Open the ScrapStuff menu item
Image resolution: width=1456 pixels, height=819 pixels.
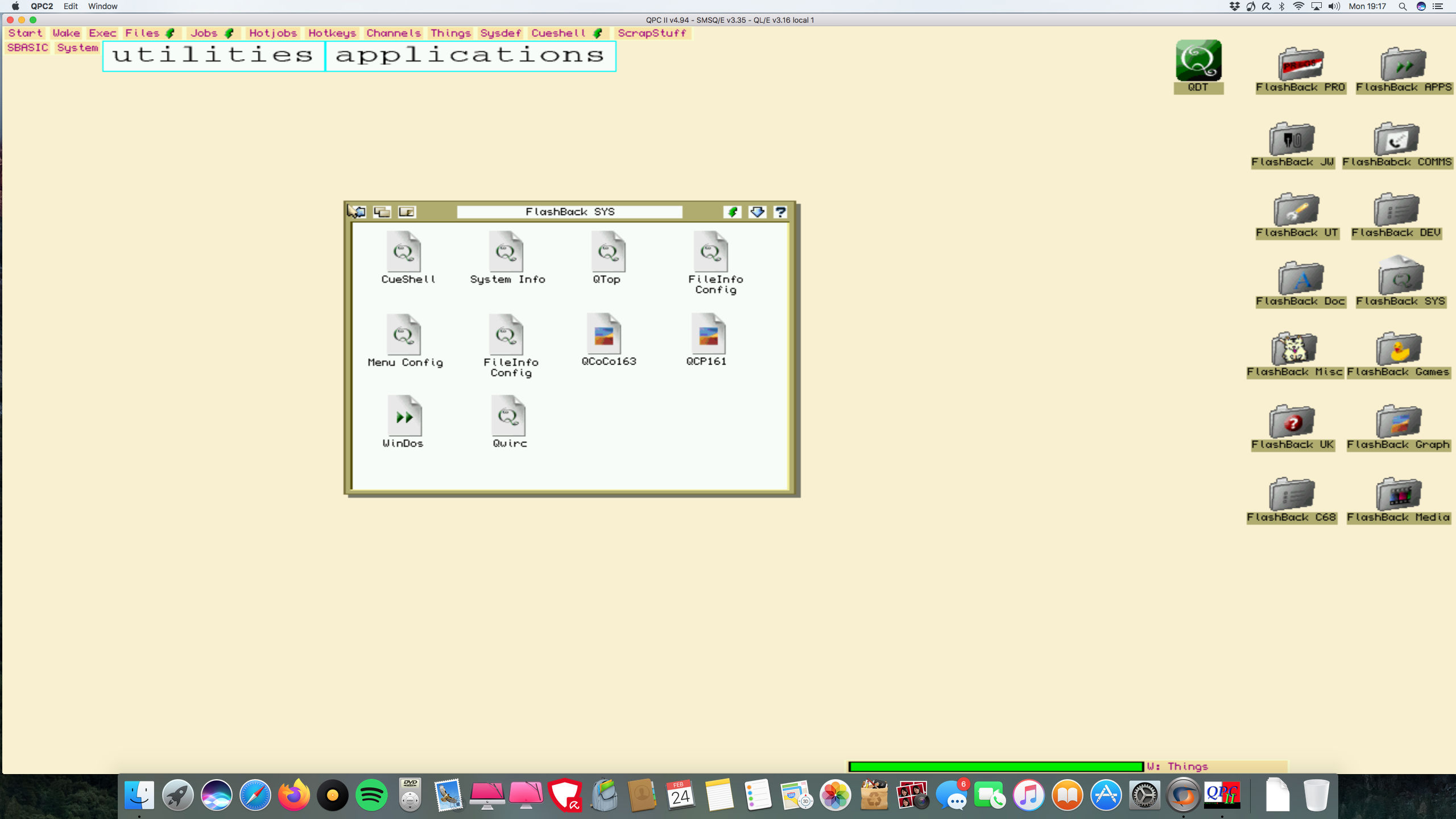tap(652, 33)
